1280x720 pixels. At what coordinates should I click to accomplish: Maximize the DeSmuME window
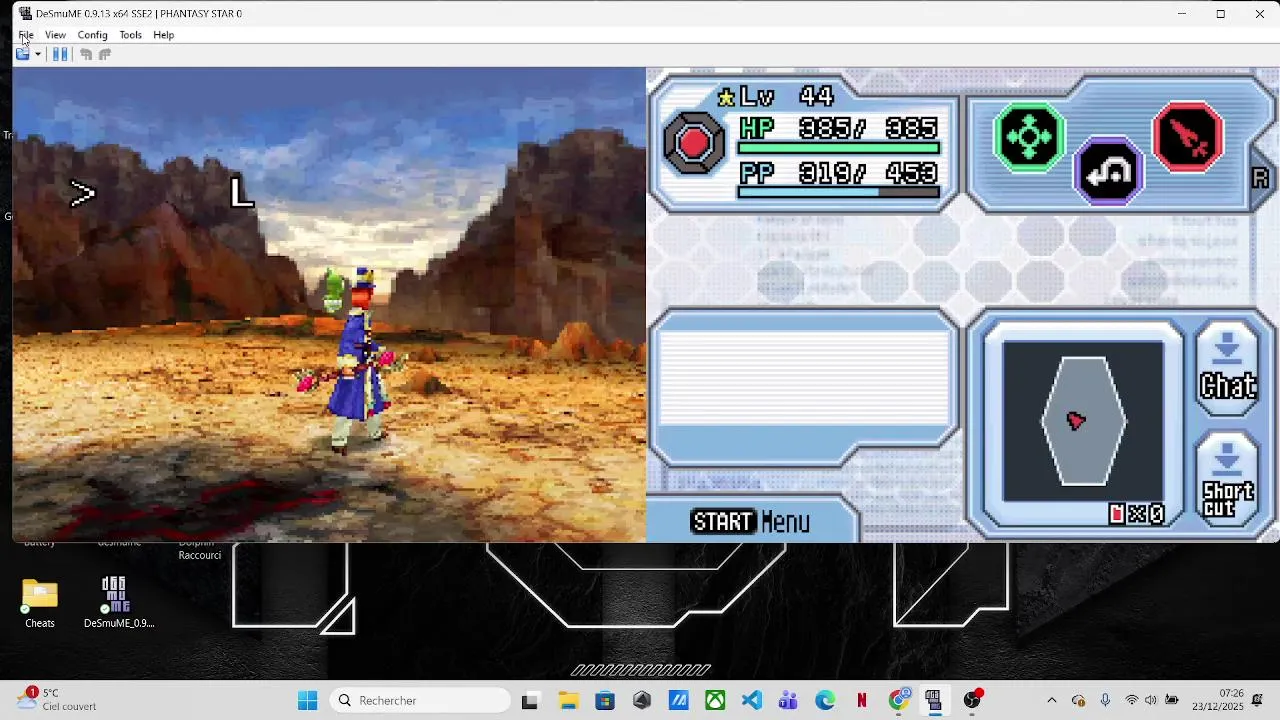(1220, 14)
